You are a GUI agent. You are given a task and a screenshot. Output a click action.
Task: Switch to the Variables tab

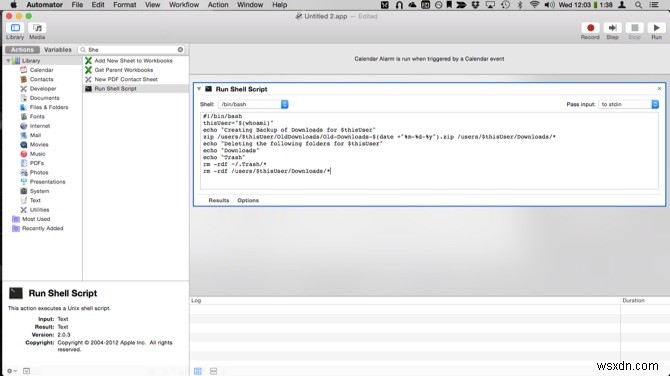tap(58, 50)
